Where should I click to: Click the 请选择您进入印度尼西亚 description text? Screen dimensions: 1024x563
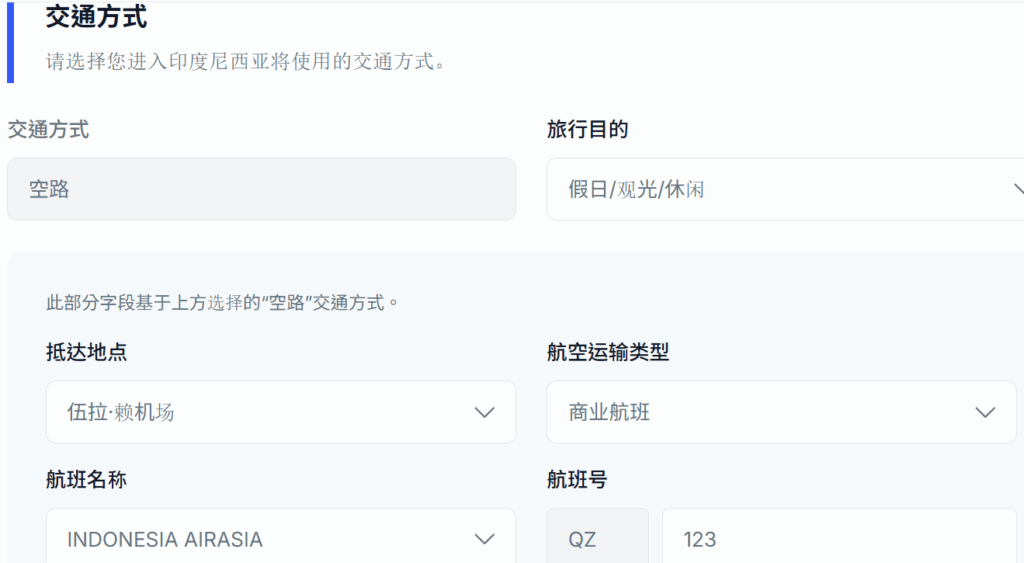pos(245,61)
